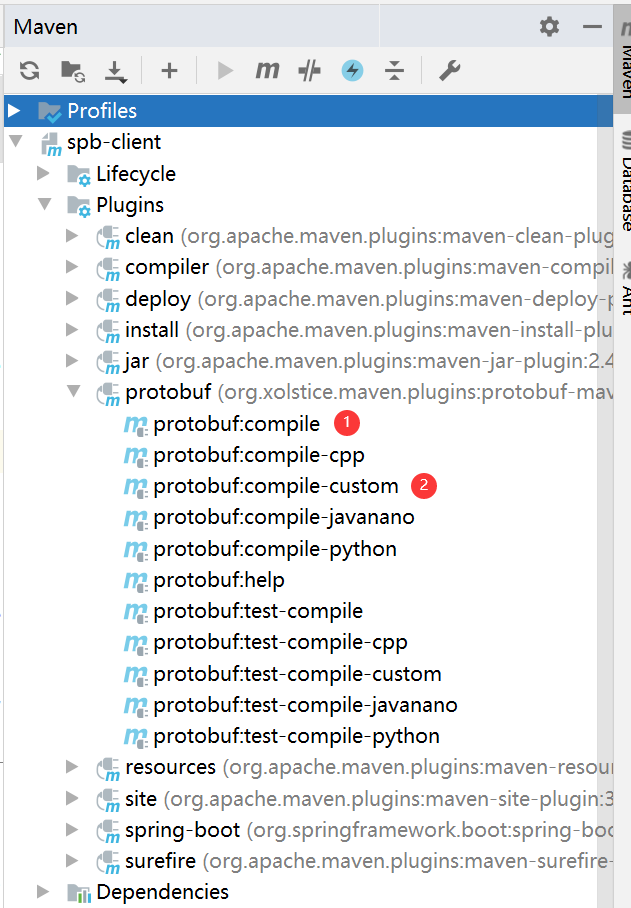631x908 pixels.
Task: Select protobuf:compile-custom goal
Action: (276, 486)
